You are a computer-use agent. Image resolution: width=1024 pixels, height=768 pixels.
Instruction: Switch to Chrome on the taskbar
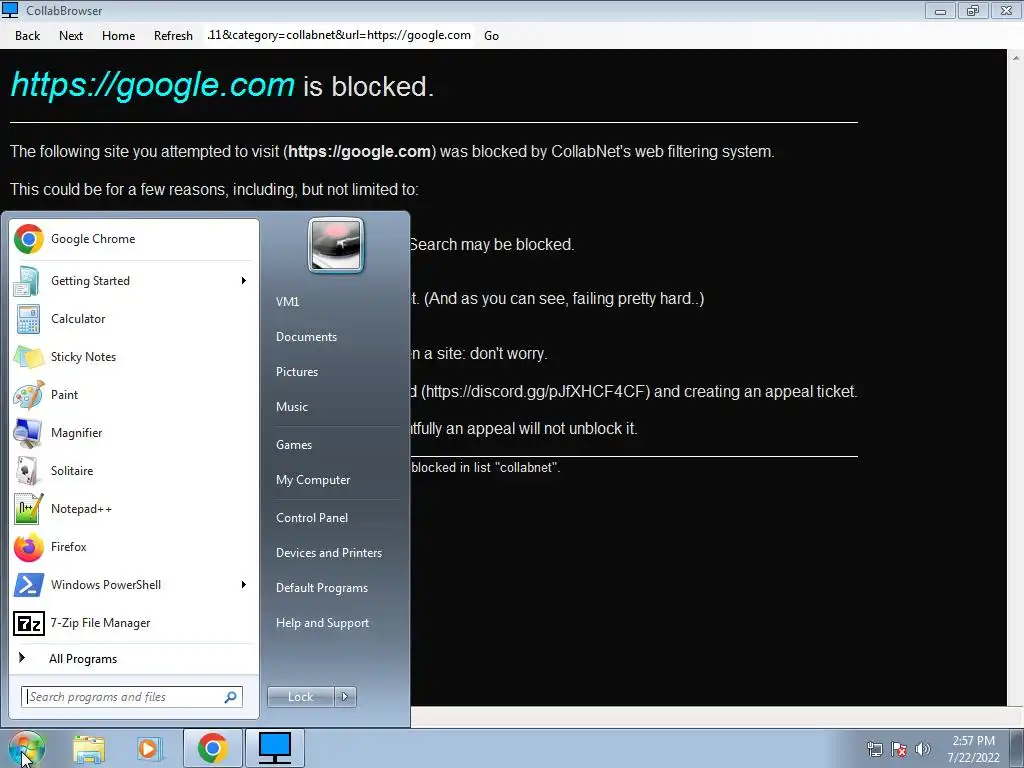212,748
